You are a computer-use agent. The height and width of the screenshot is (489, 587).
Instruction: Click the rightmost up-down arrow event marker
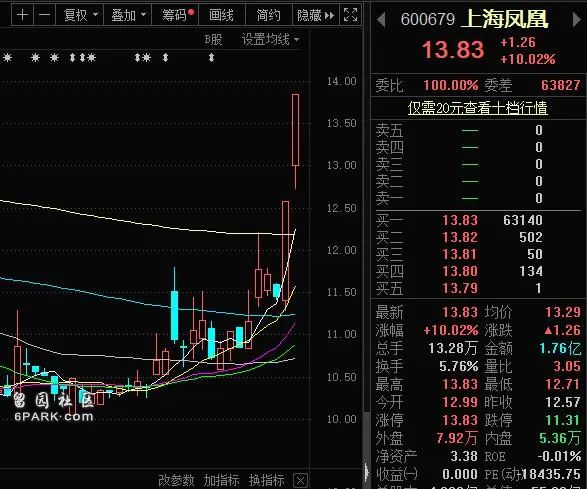click(212, 58)
